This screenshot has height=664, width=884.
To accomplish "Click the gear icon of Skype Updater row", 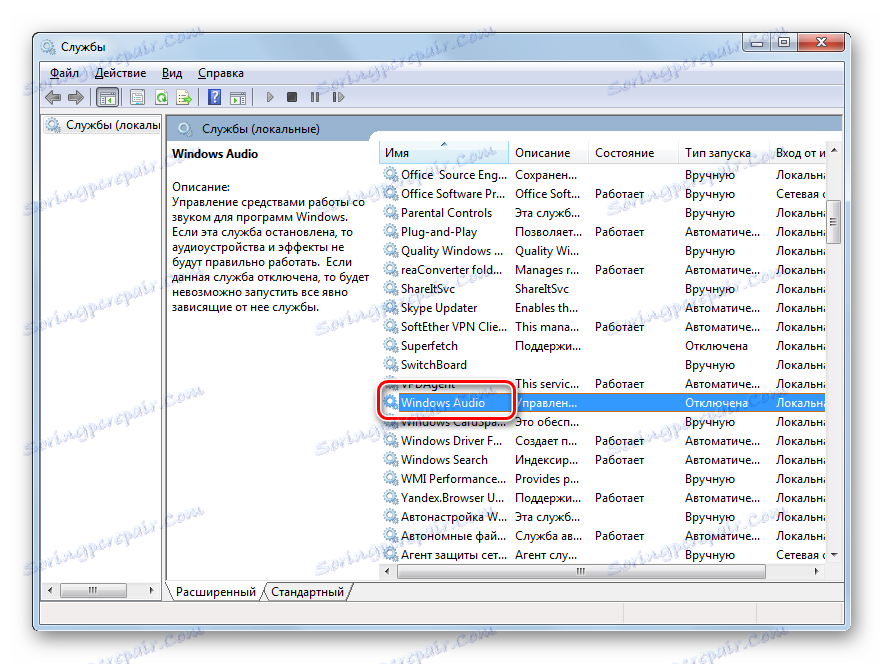I will (x=390, y=307).
